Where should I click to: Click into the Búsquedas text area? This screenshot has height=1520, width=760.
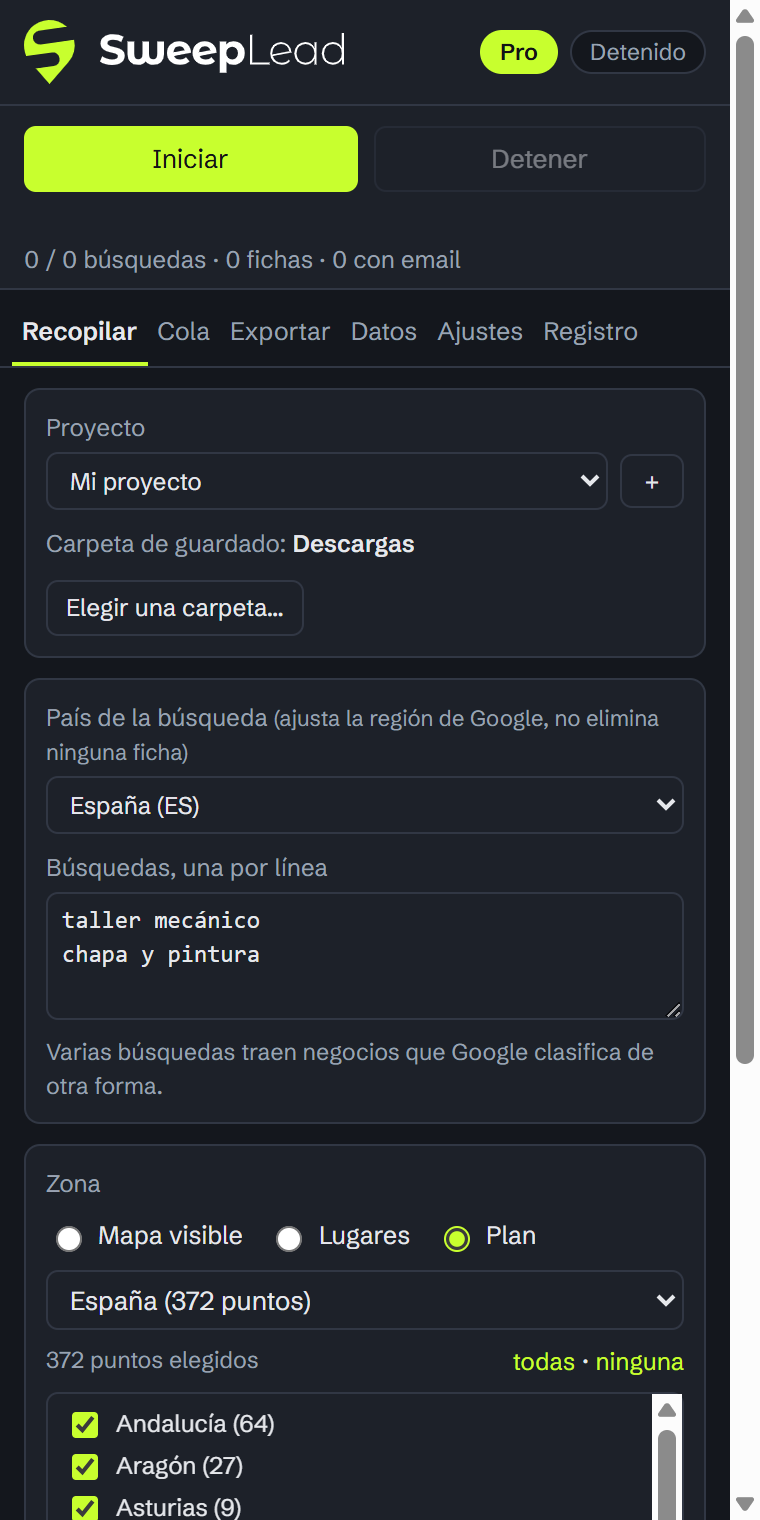pyautogui.click(x=365, y=956)
